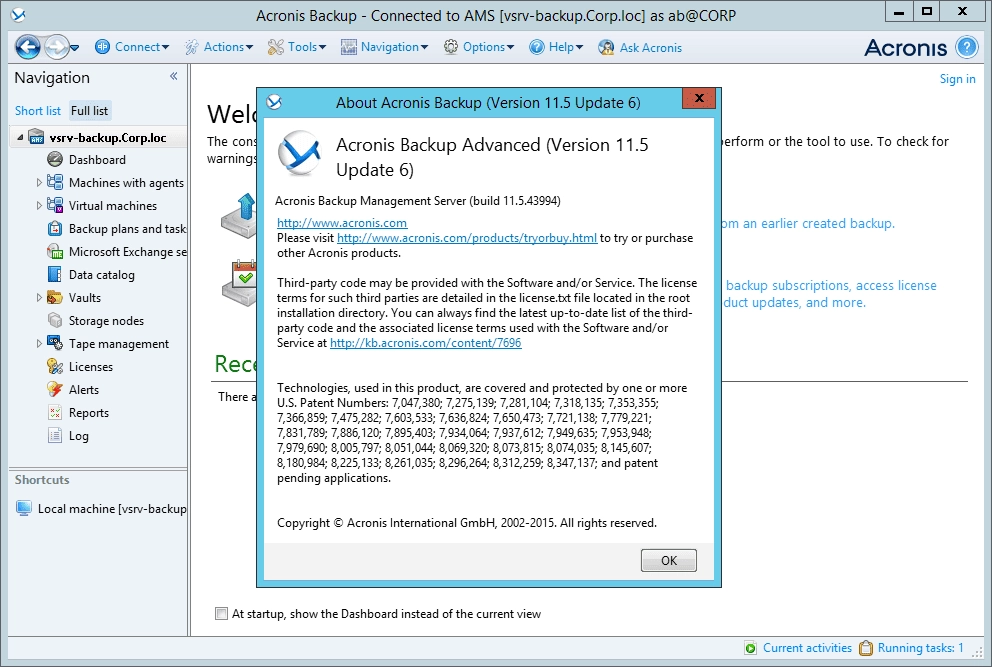Click the Options gear icon
This screenshot has width=992, height=667.
tap(450, 47)
